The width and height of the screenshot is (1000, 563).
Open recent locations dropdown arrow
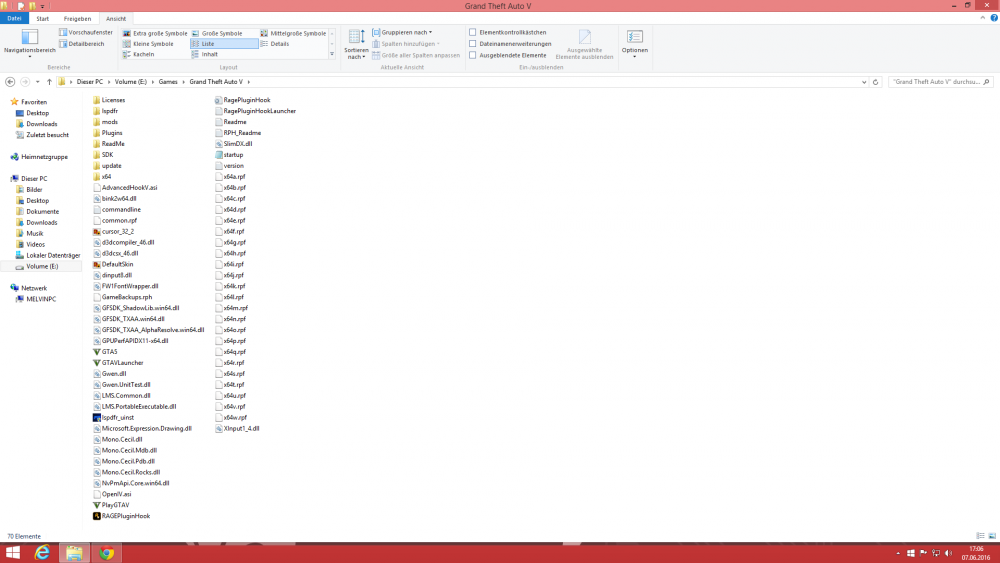point(38,82)
